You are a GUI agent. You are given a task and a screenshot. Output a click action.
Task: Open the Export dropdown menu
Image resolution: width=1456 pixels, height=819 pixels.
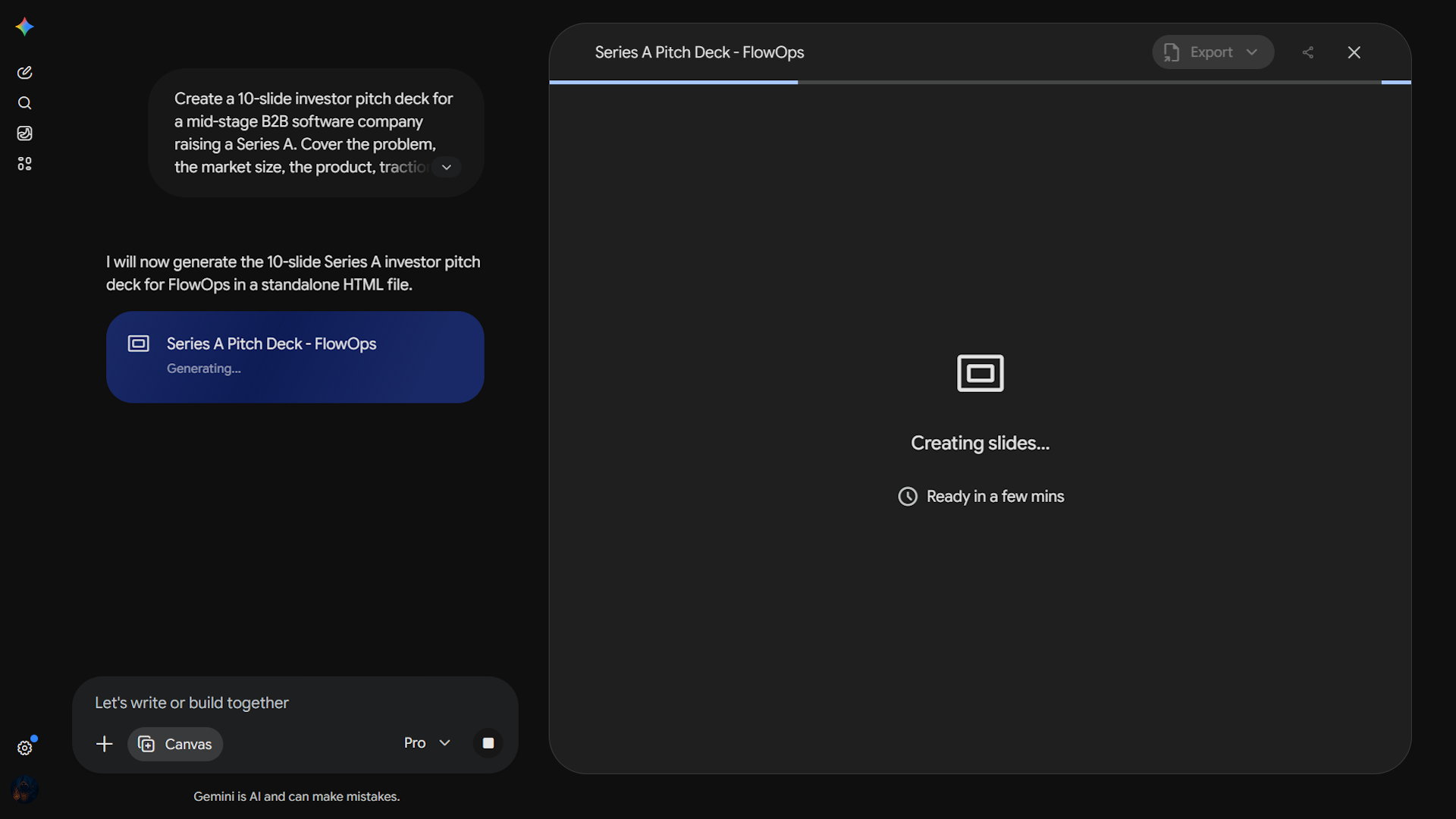coord(1213,52)
